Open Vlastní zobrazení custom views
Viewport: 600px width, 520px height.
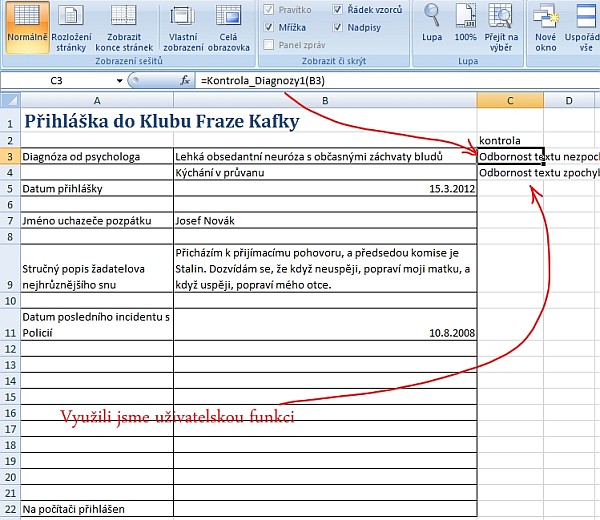tap(183, 28)
